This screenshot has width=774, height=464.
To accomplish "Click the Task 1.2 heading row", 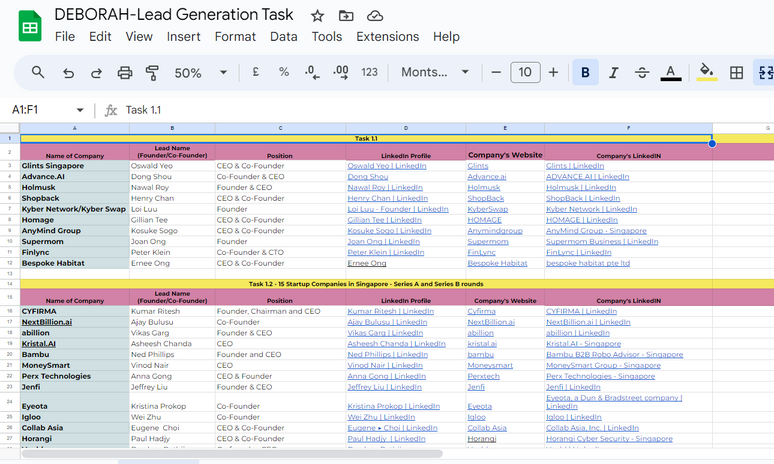I will tap(366, 284).
